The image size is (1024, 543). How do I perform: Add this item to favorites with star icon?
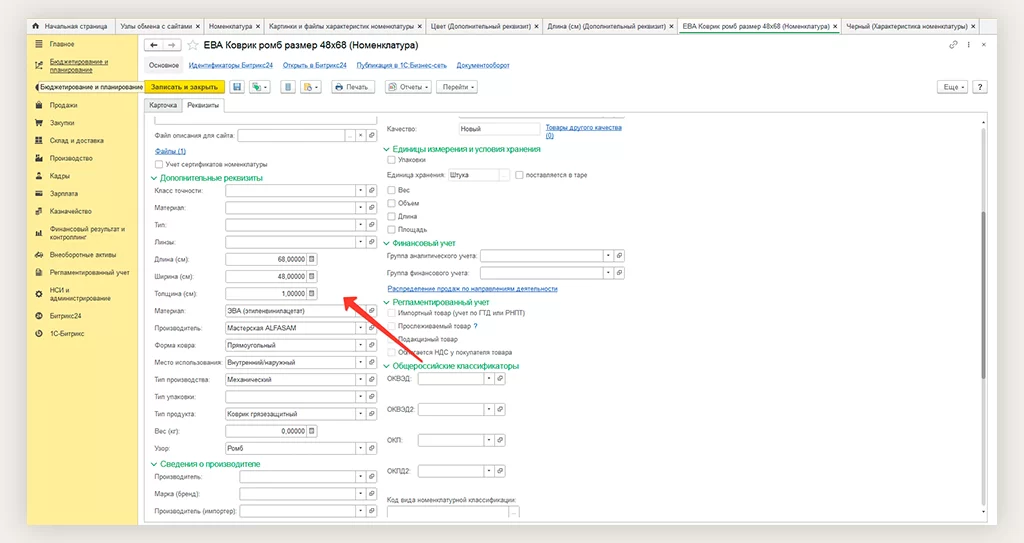[192, 45]
